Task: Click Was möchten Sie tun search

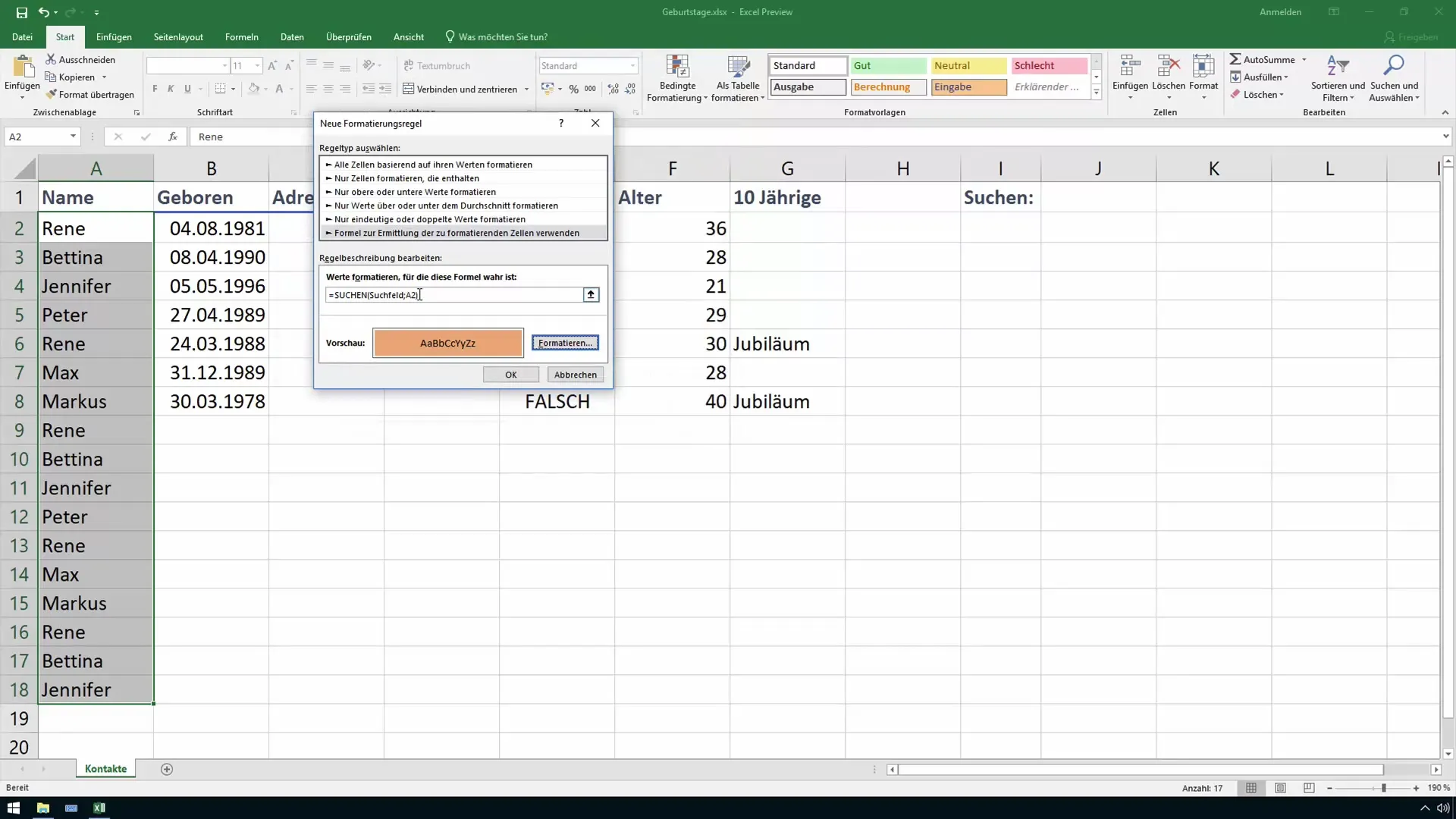Action: tap(497, 36)
